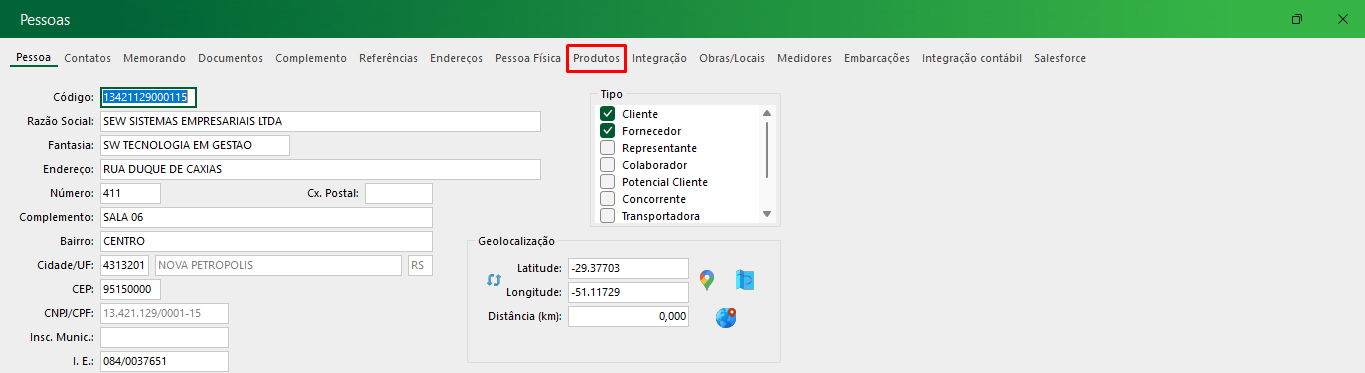Click the Tipo list scroll up arrow
1365x373 pixels.
click(767, 113)
